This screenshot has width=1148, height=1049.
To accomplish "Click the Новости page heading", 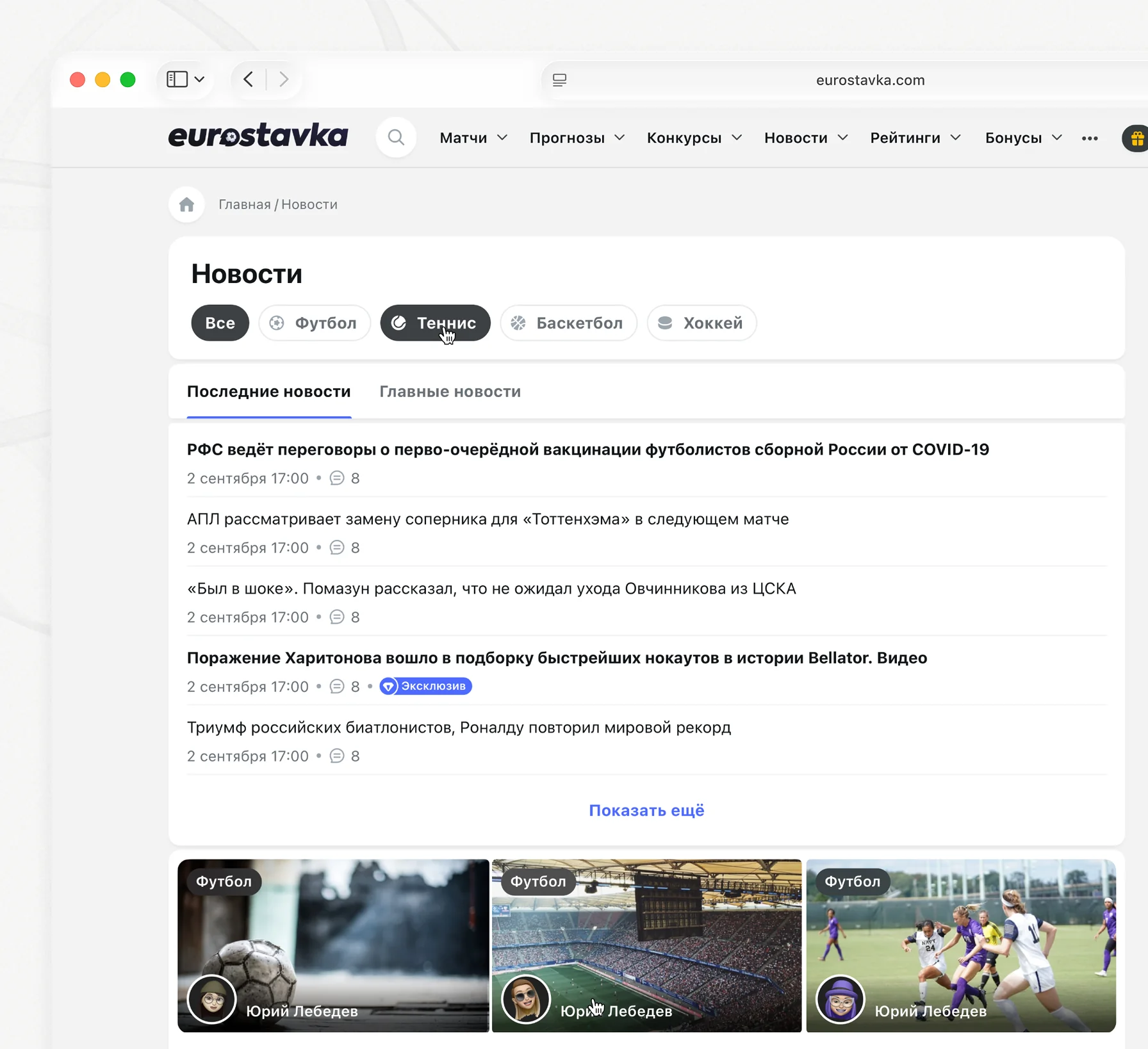I will (x=247, y=274).
